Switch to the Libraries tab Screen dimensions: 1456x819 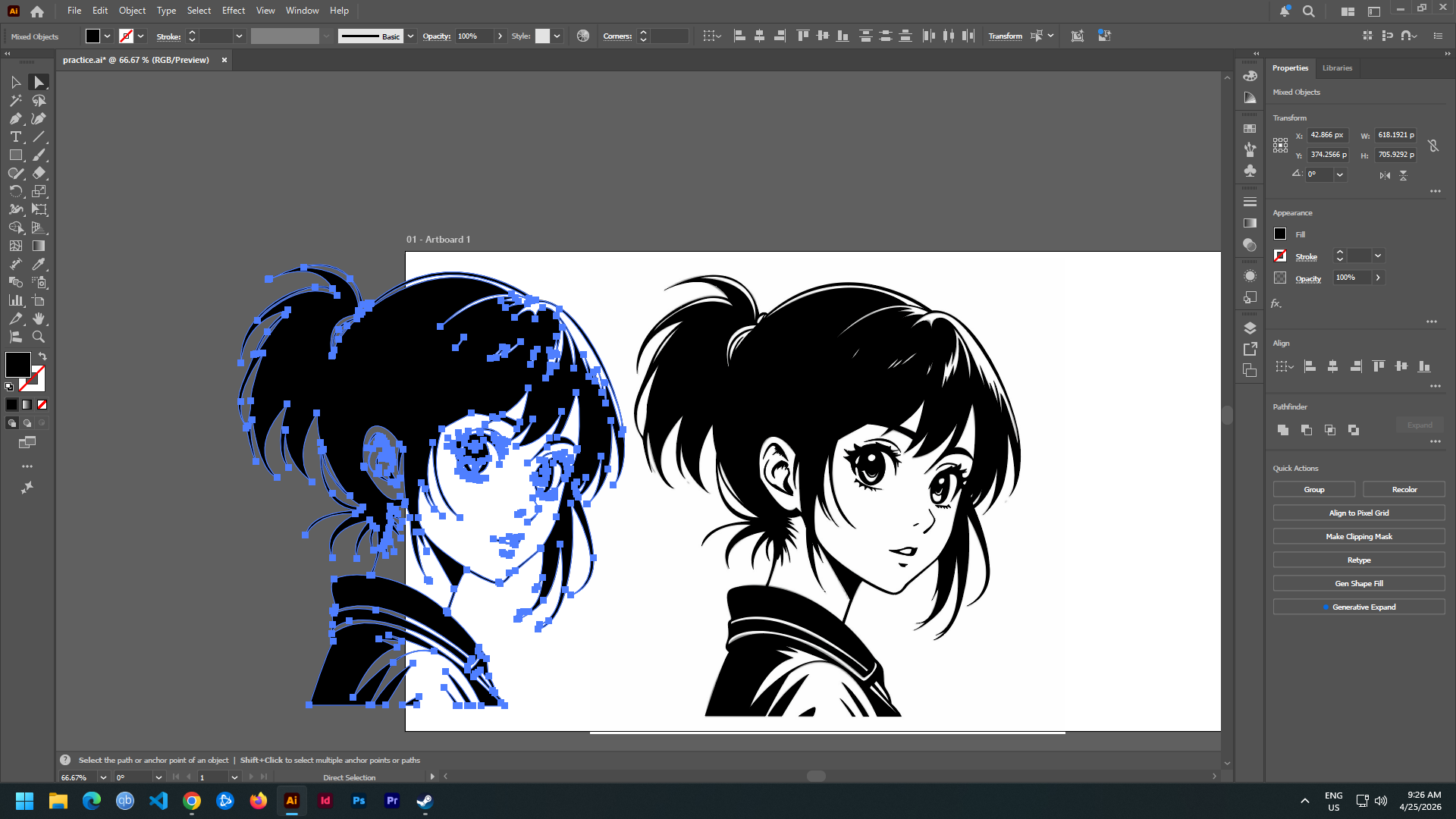click(x=1337, y=68)
